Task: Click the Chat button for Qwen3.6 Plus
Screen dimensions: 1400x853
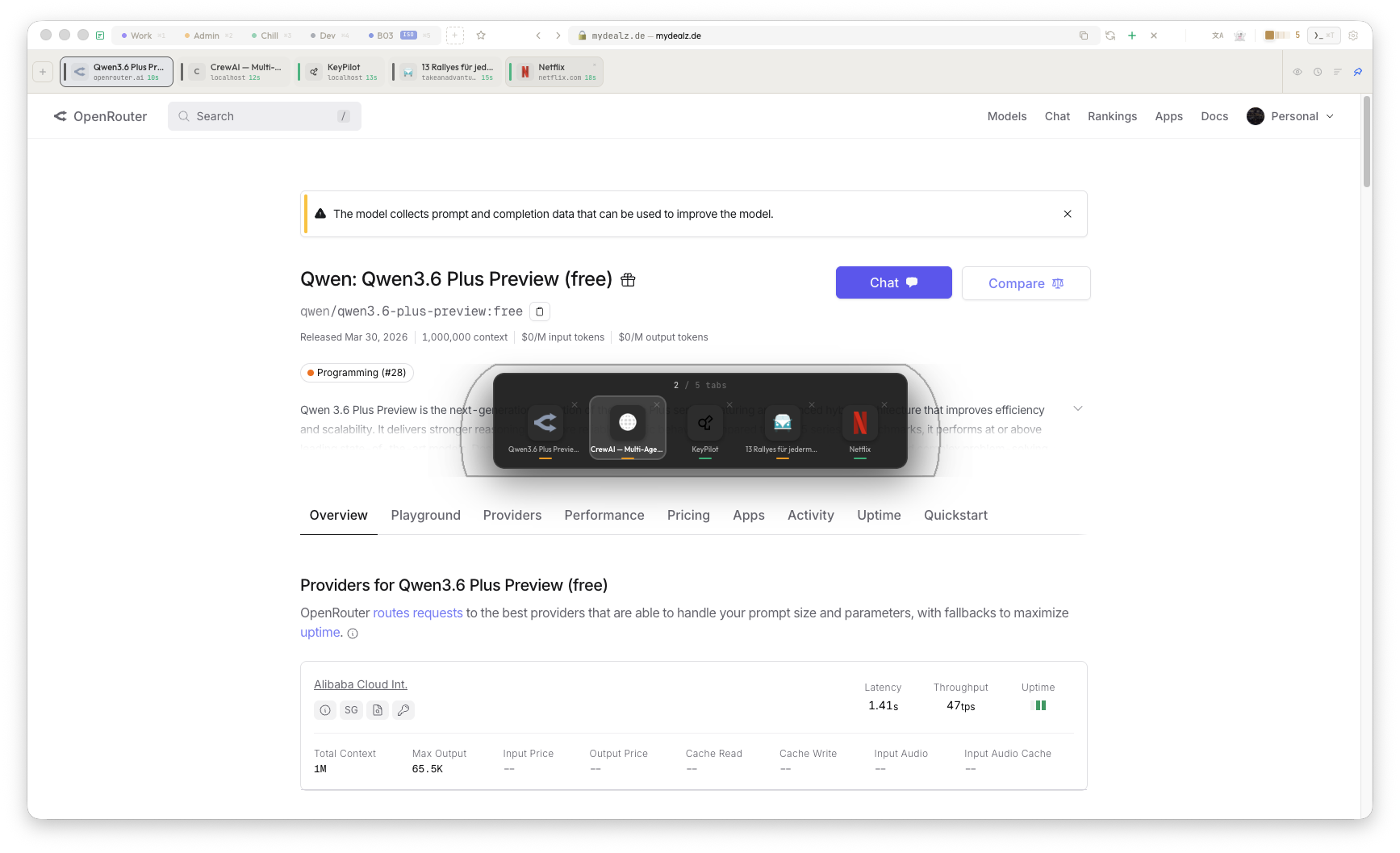Action: pyautogui.click(x=893, y=282)
